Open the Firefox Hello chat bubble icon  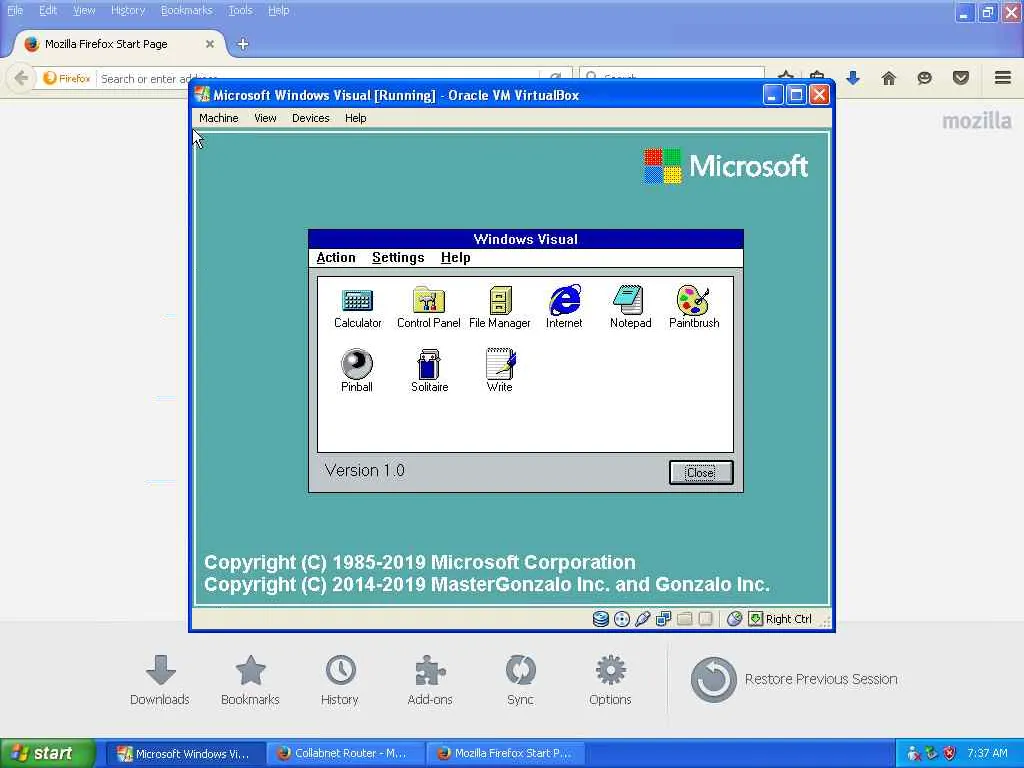(x=924, y=78)
